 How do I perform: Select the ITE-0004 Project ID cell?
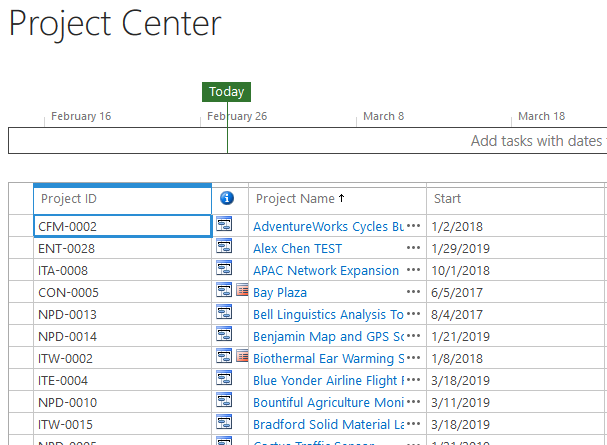point(123,380)
